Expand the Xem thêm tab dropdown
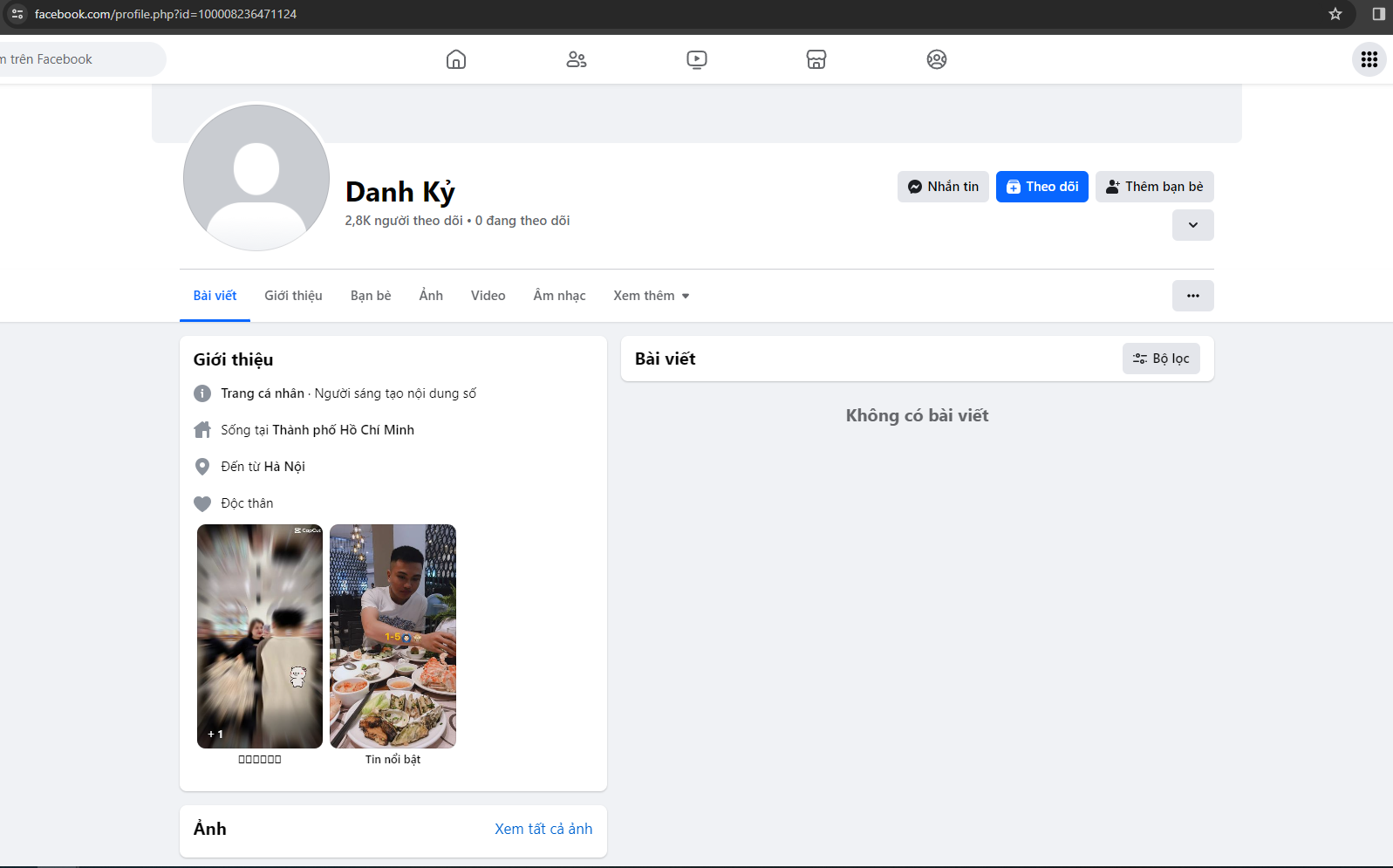The height and width of the screenshot is (868, 1393). click(x=651, y=296)
